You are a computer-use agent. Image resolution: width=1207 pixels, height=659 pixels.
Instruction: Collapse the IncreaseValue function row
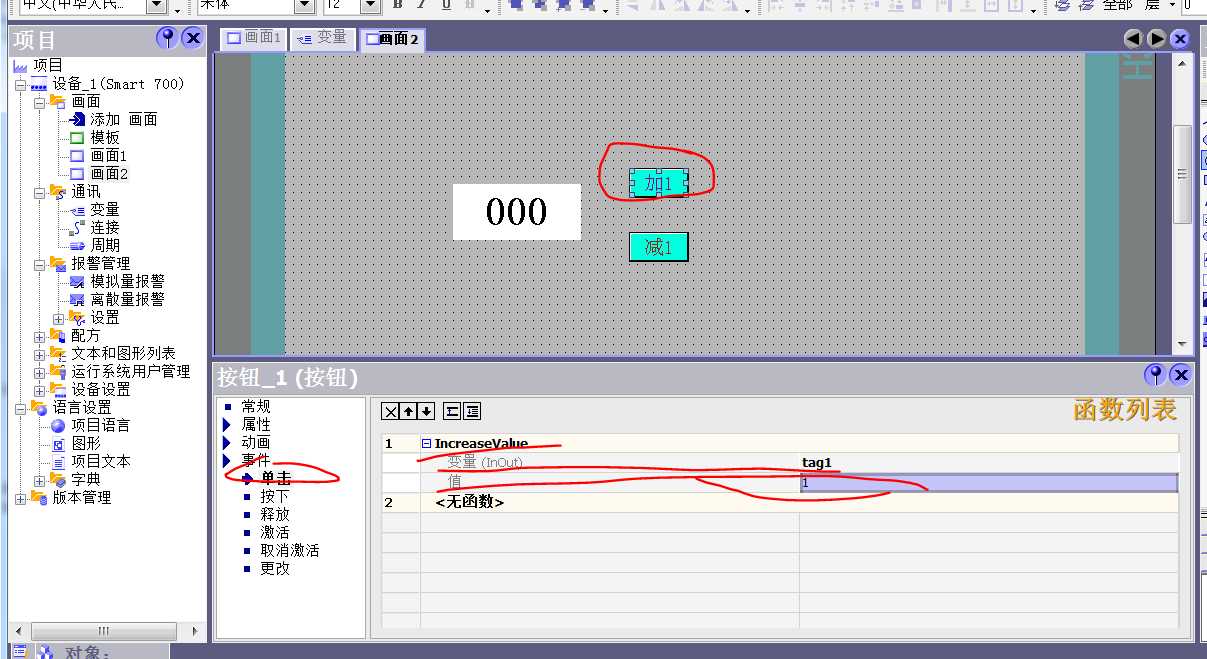427,444
